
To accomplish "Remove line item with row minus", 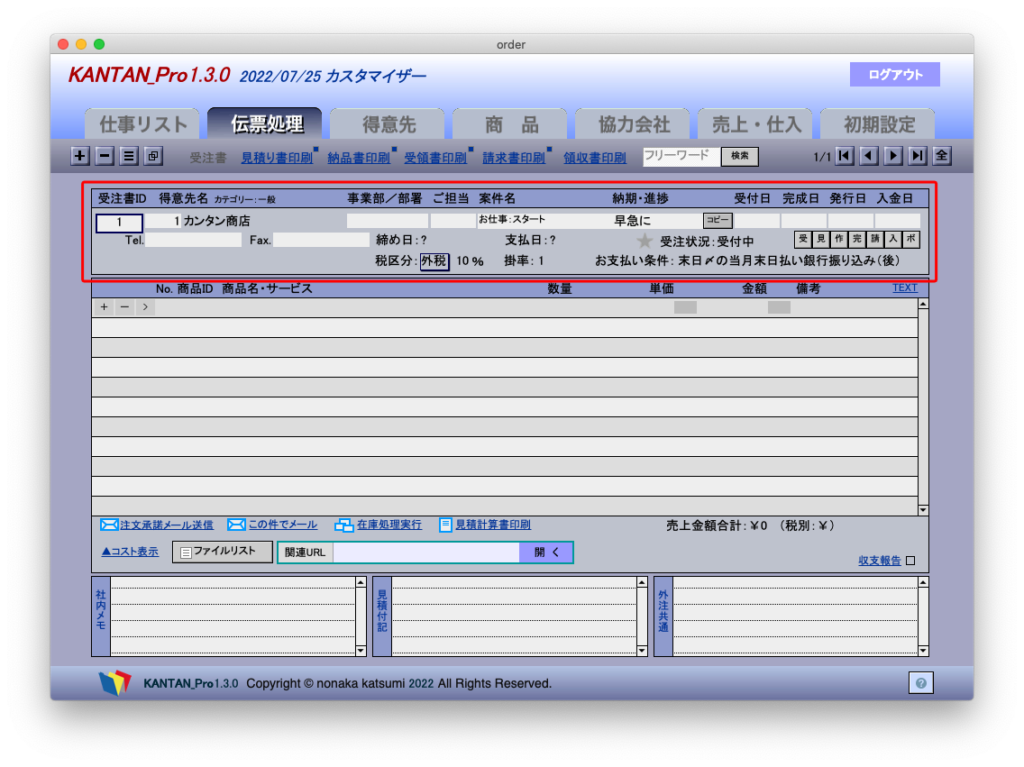I will pyautogui.click(x=125, y=307).
